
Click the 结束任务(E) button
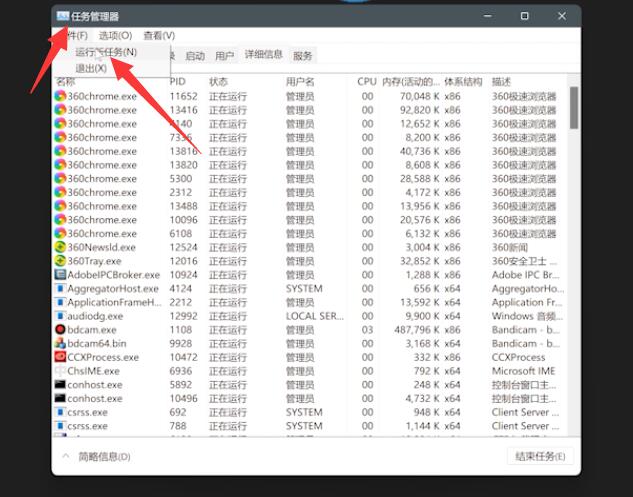tap(540, 456)
